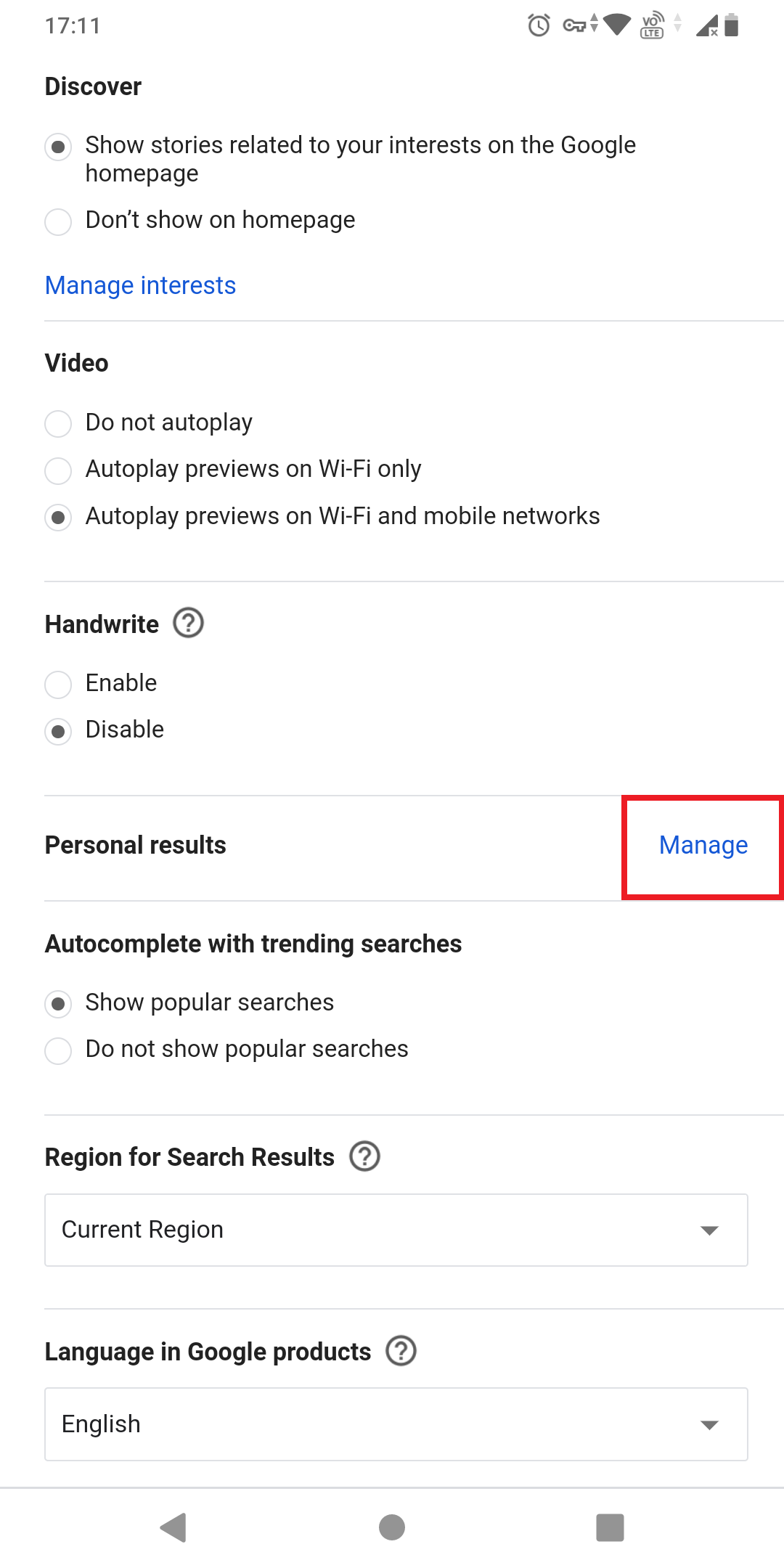Open the Current Region dropdown
The image size is (784, 1568).
tap(396, 1230)
